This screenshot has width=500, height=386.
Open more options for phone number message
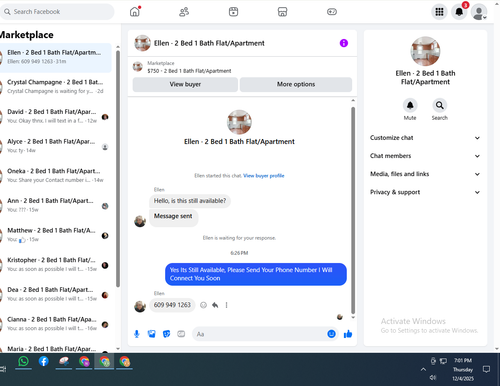click(x=226, y=305)
